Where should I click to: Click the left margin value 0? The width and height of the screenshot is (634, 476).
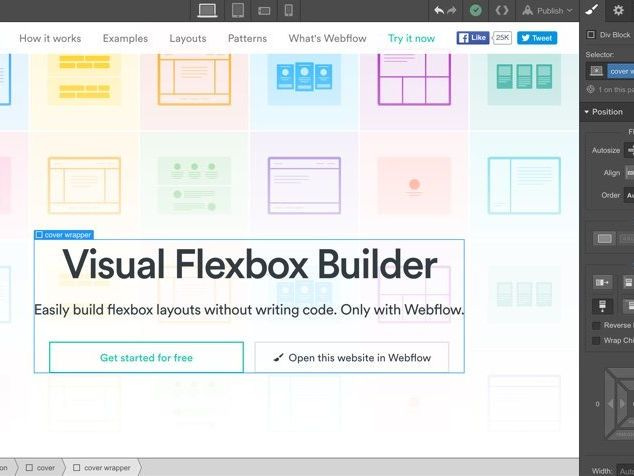point(597,404)
